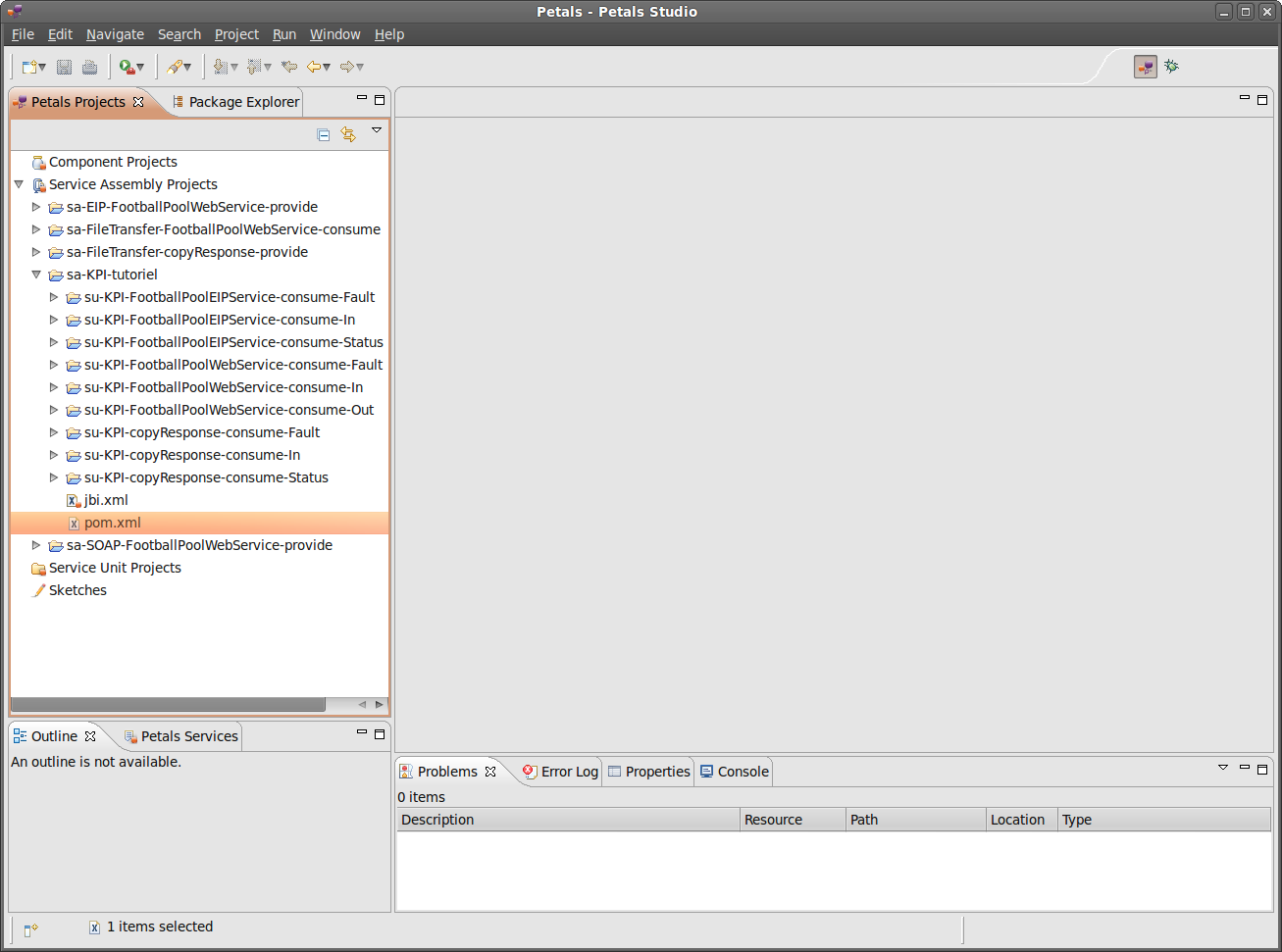The image size is (1282, 952).
Task: Expand su-KPI-copyResponse-consume-In node
Action: tap(54, 455)
